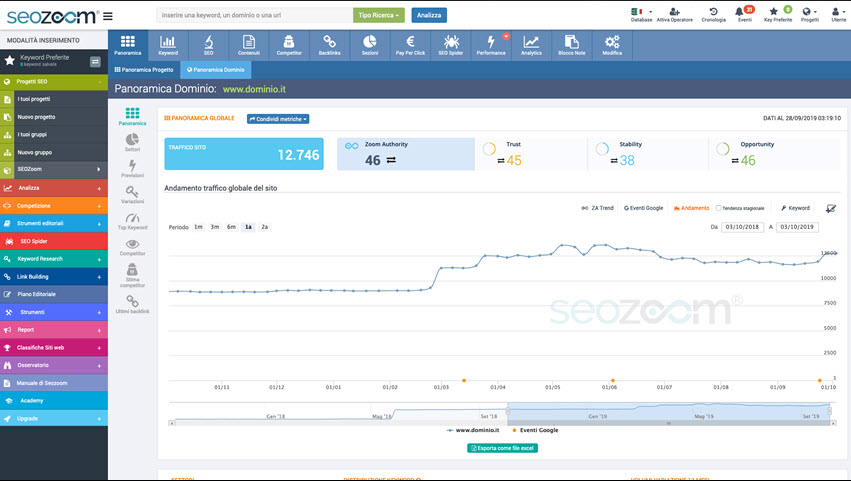Screen dimensions: 851x481
Task: Expand the SEOZoom sidebar submenu
Action: (54, 169)
